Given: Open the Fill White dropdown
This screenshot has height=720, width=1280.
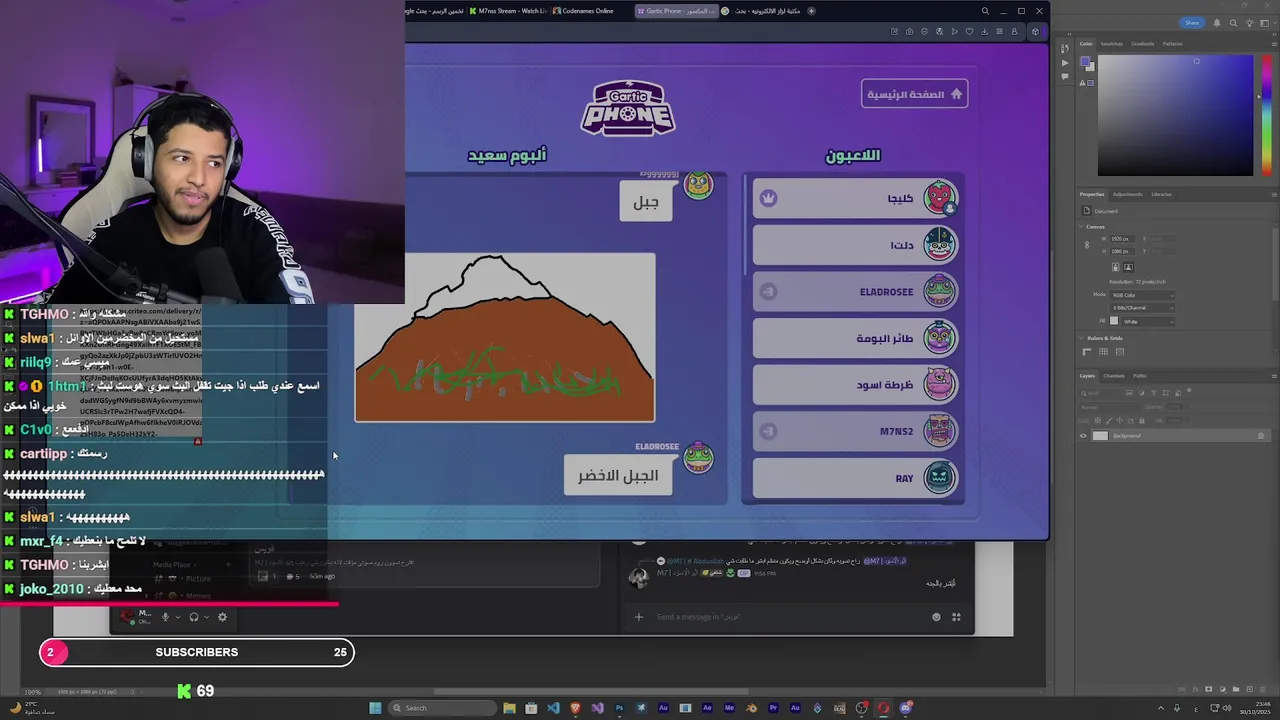Looking at the screenshot, I should point(1148,322).
